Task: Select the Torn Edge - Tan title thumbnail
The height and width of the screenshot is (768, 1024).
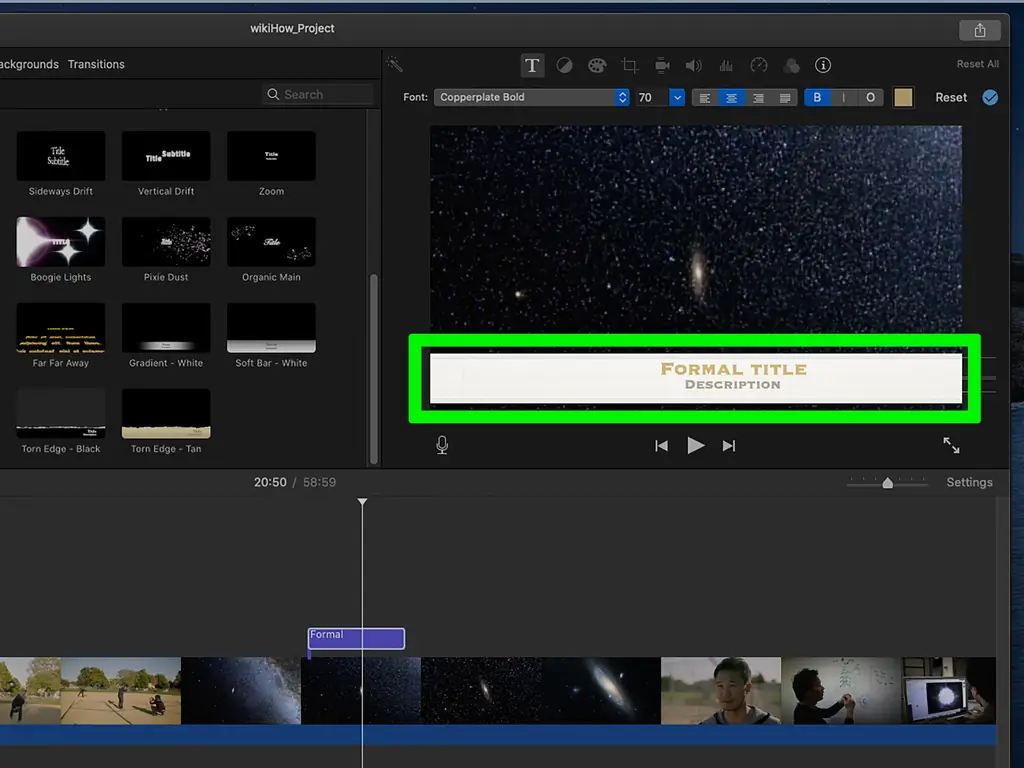Action: pos(166,413)
